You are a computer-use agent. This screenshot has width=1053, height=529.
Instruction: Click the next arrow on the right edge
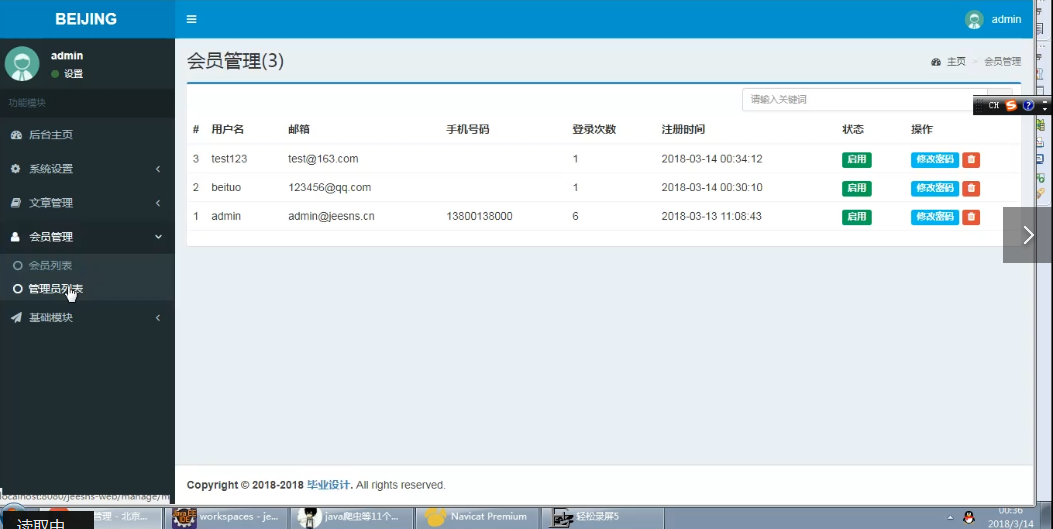point(1027,235)
